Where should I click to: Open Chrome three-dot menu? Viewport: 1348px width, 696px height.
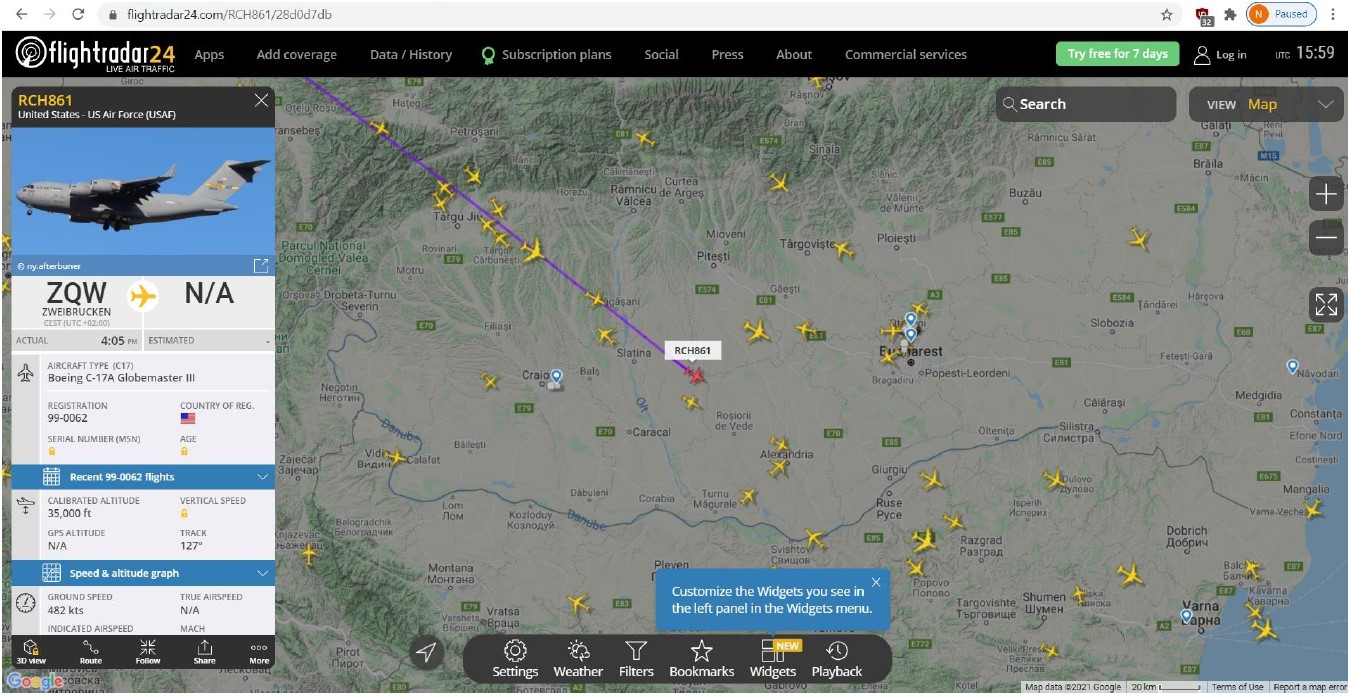[x=1333, y=15]
